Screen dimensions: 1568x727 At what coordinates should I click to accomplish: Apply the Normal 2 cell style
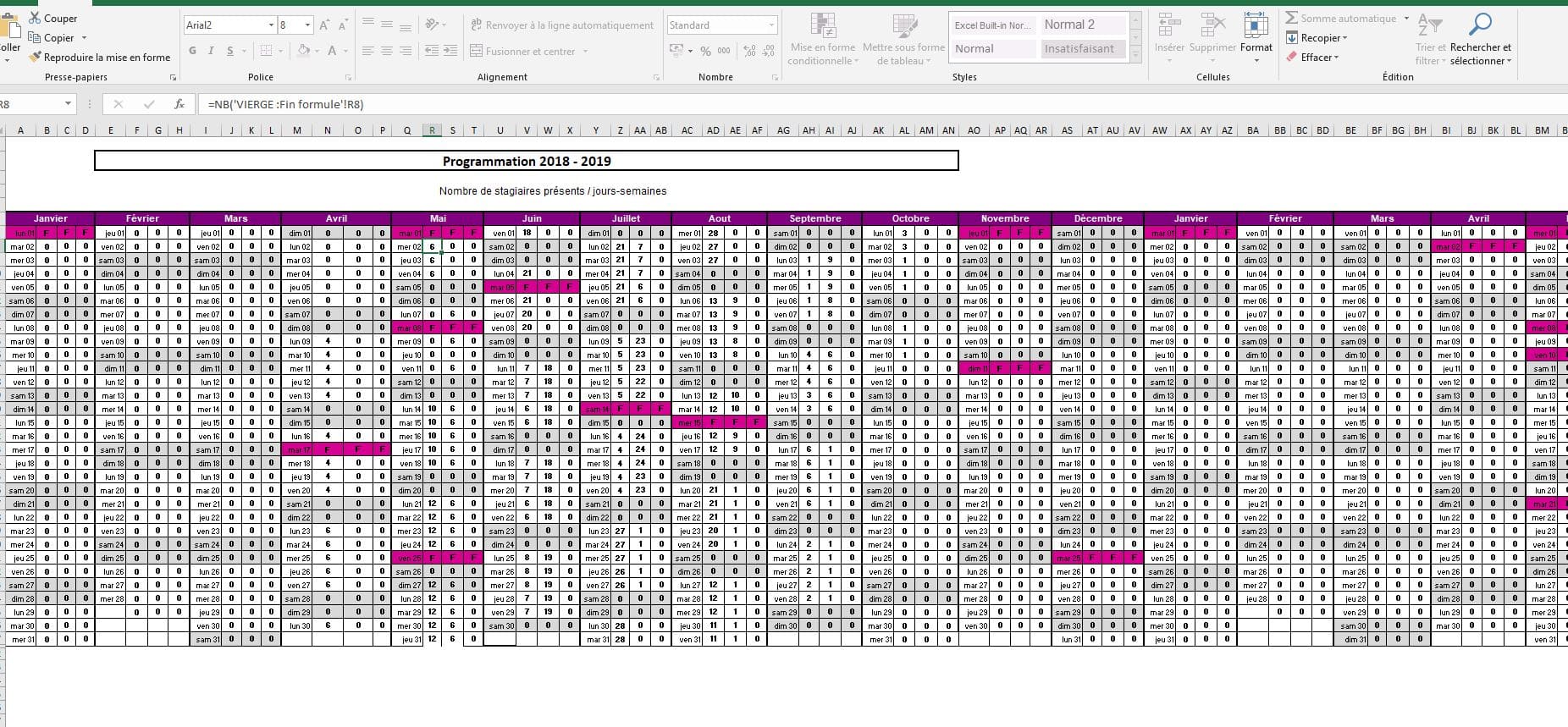tap(1082, 25)
